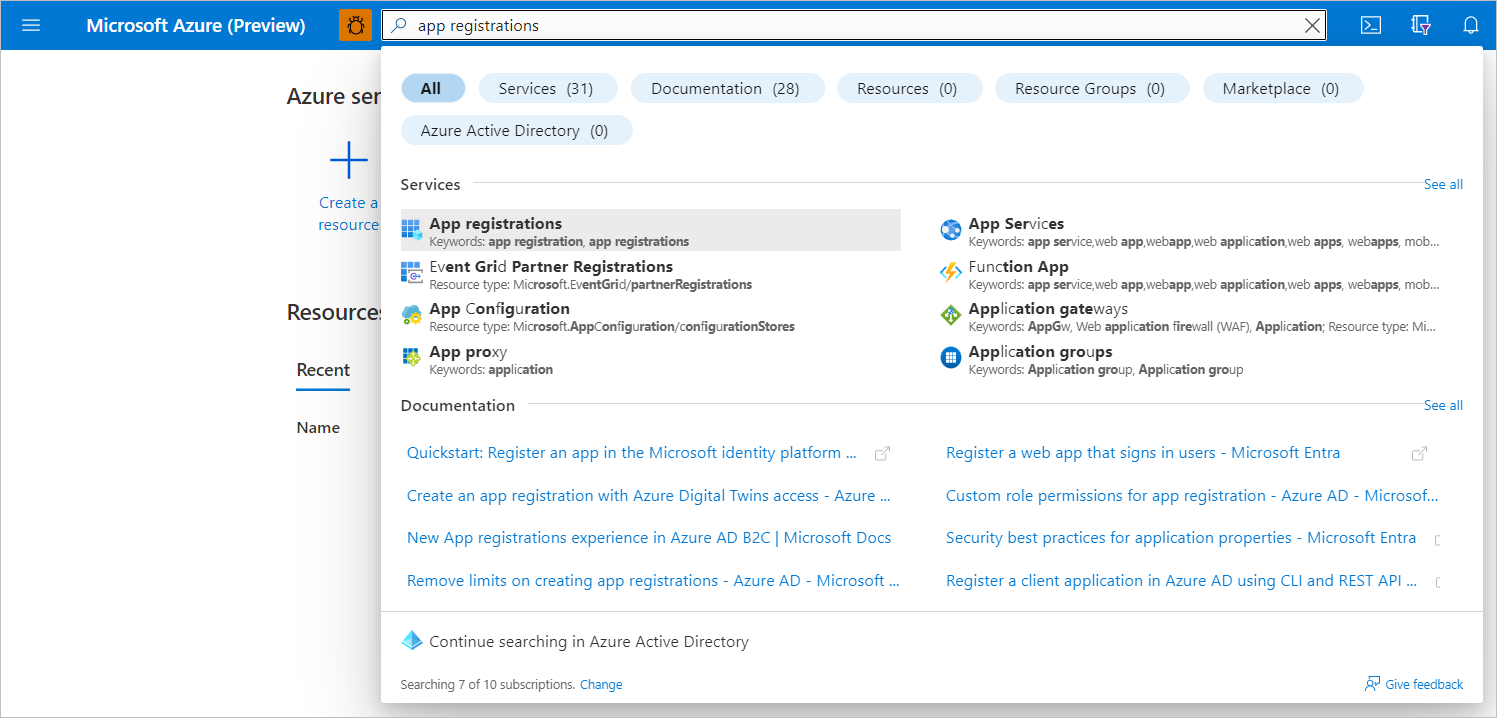This screenshot has width=1497, height=718.
Task: Open App Configuration service result
Action: (x=651, y=316)
